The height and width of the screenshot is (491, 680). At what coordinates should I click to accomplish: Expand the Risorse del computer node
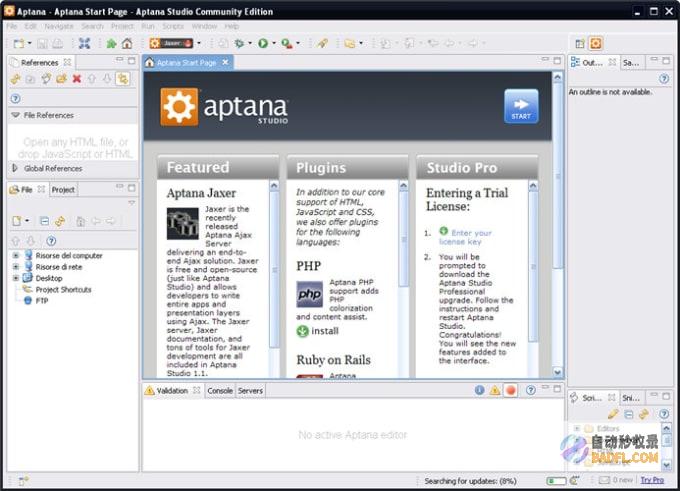click(x=16, y=255)
